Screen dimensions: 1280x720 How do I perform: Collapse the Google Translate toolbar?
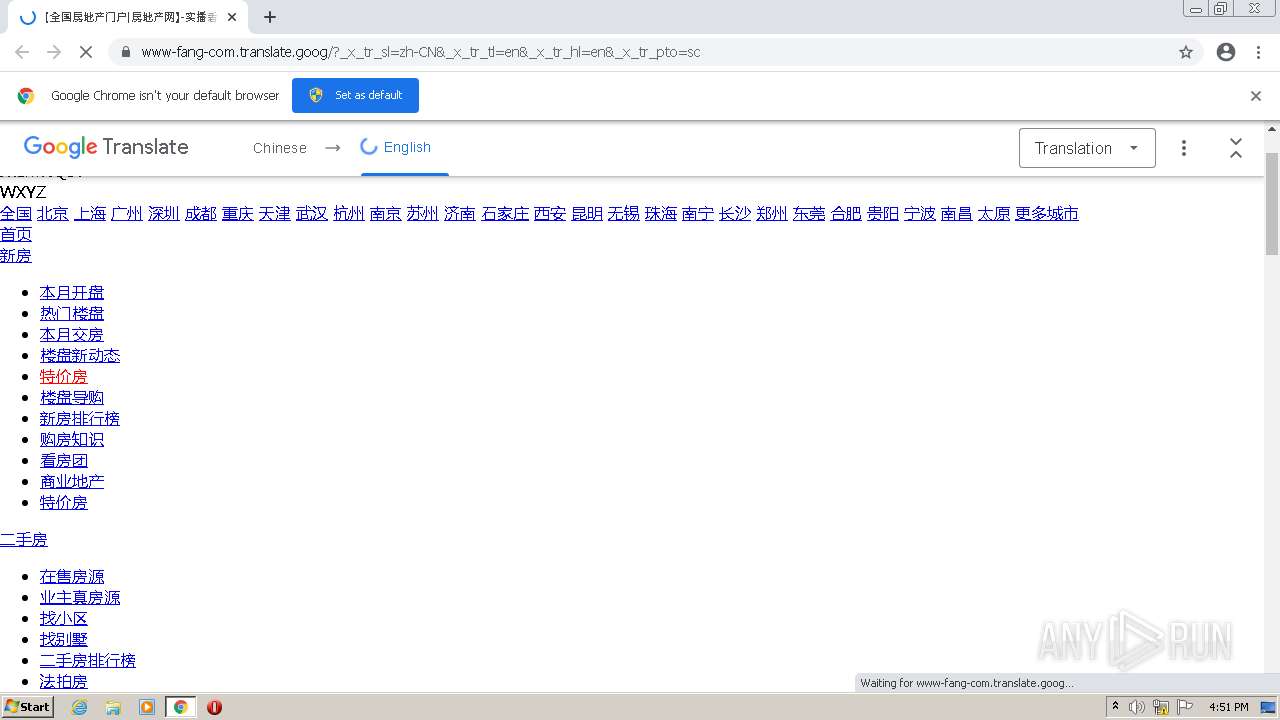pos(1236,148)
